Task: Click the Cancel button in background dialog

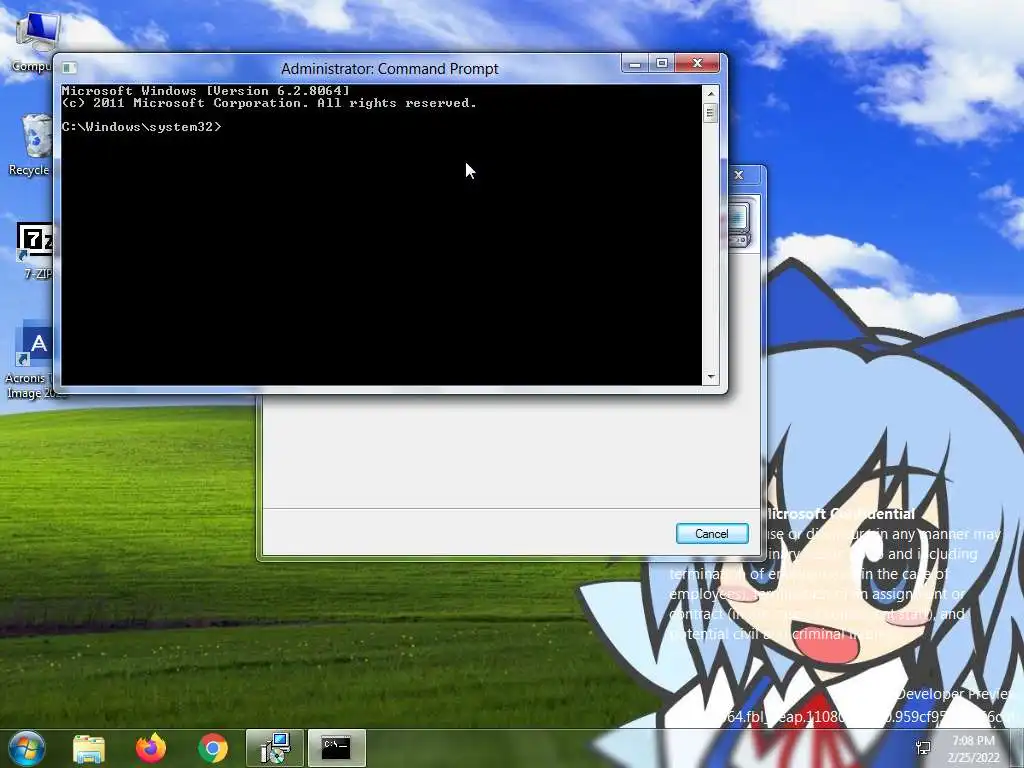Action: click(x=712, y=534)
